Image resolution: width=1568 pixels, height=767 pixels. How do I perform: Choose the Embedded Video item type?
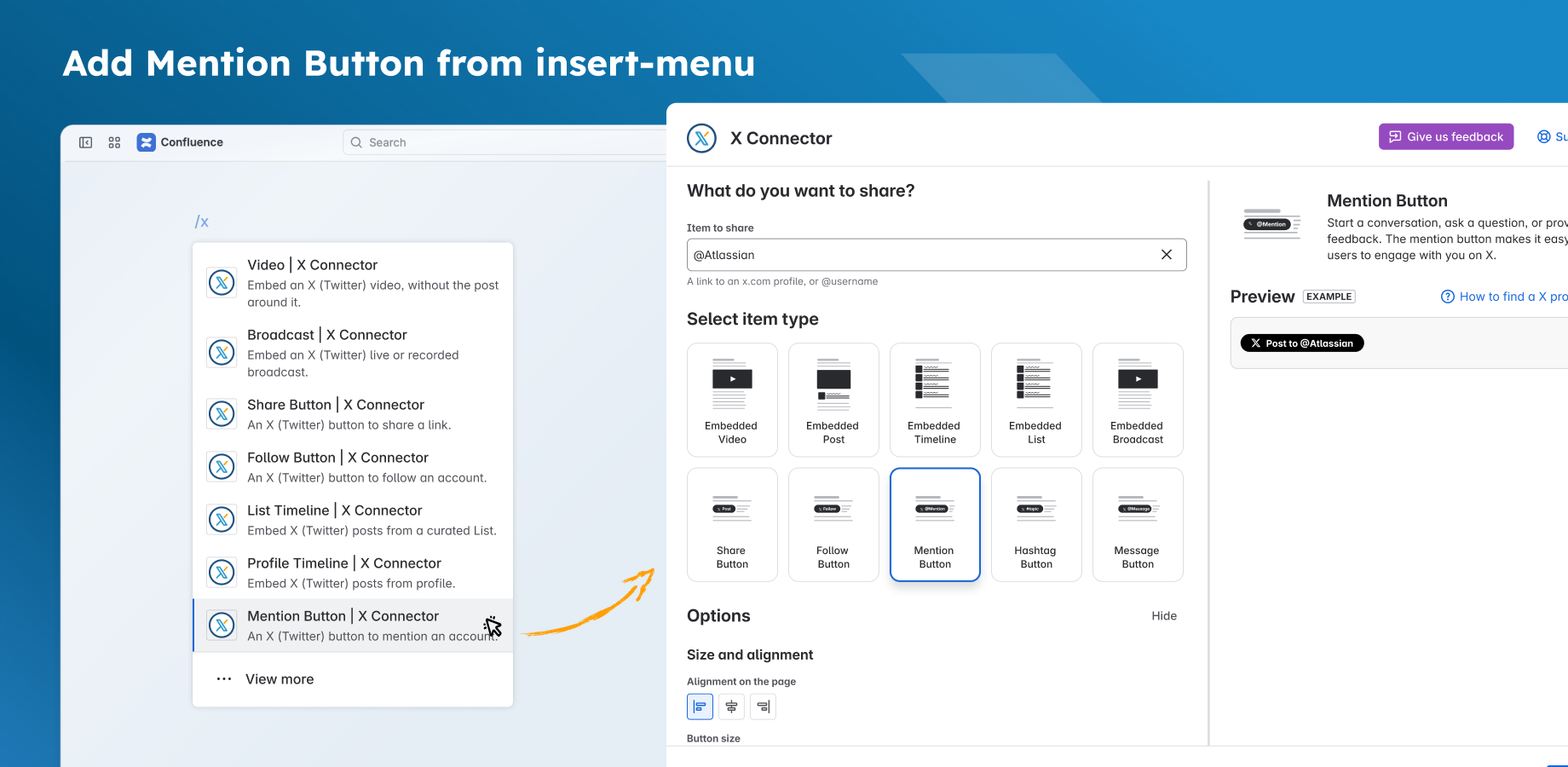pyautogui.click(x=732, y=400)
